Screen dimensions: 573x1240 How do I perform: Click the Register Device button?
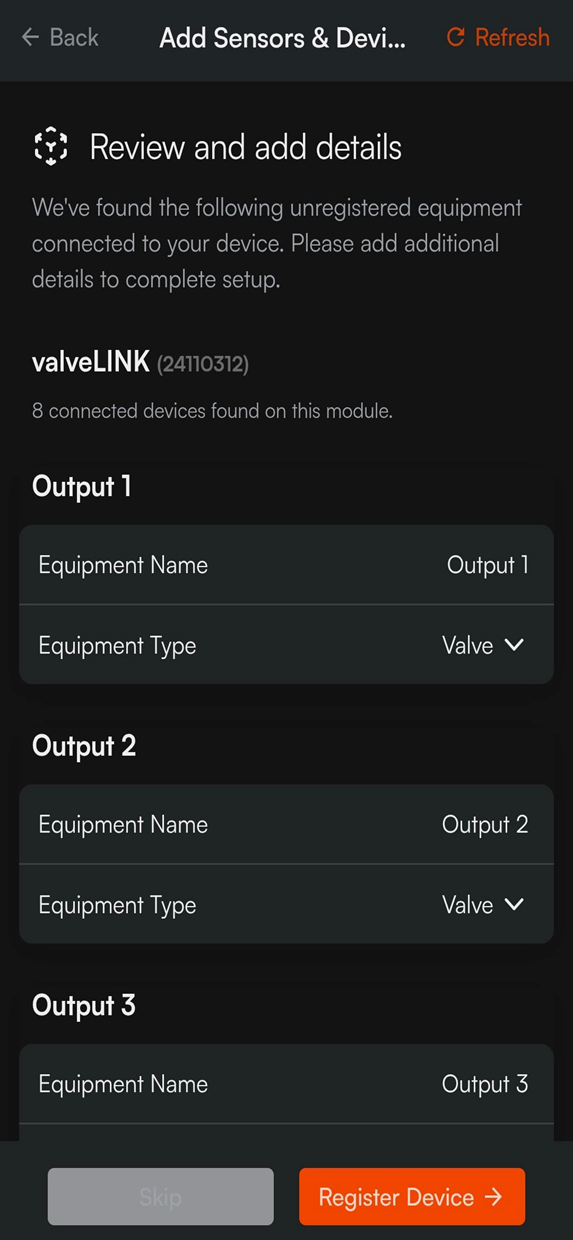[x=412, y=1197]
